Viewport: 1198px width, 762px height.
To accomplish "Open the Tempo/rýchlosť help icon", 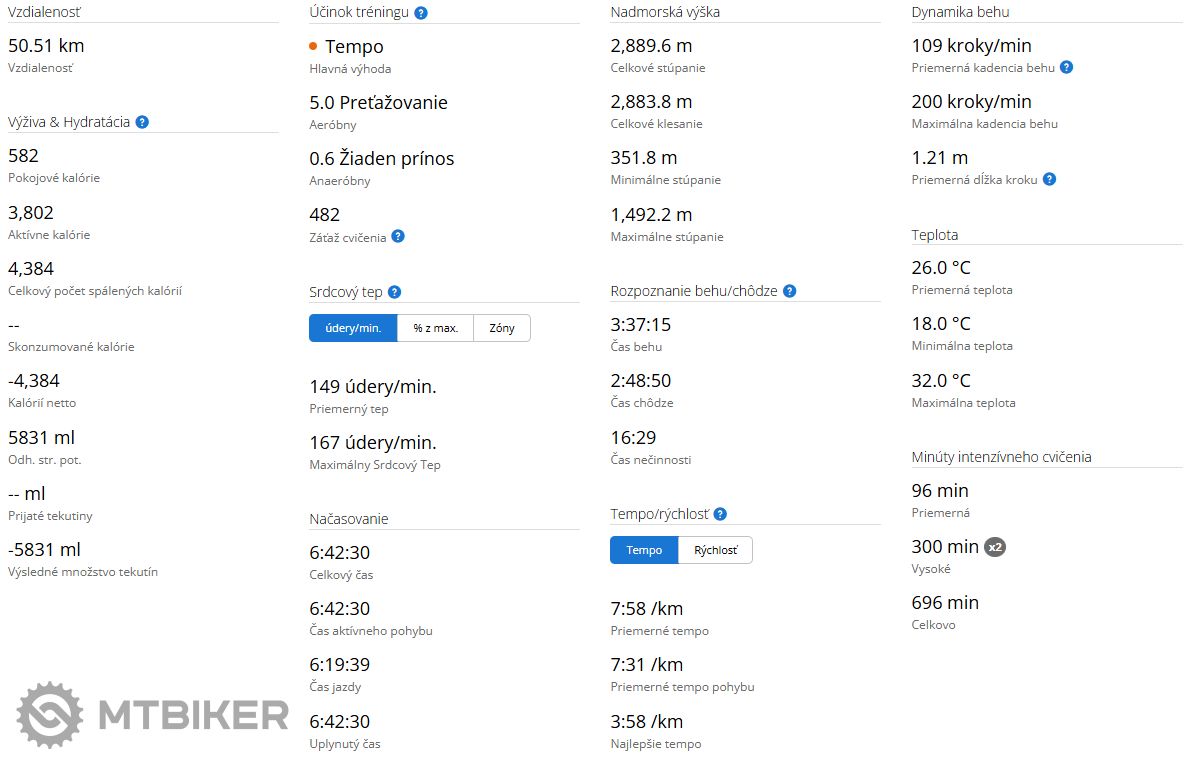I will tap(720, 514).
